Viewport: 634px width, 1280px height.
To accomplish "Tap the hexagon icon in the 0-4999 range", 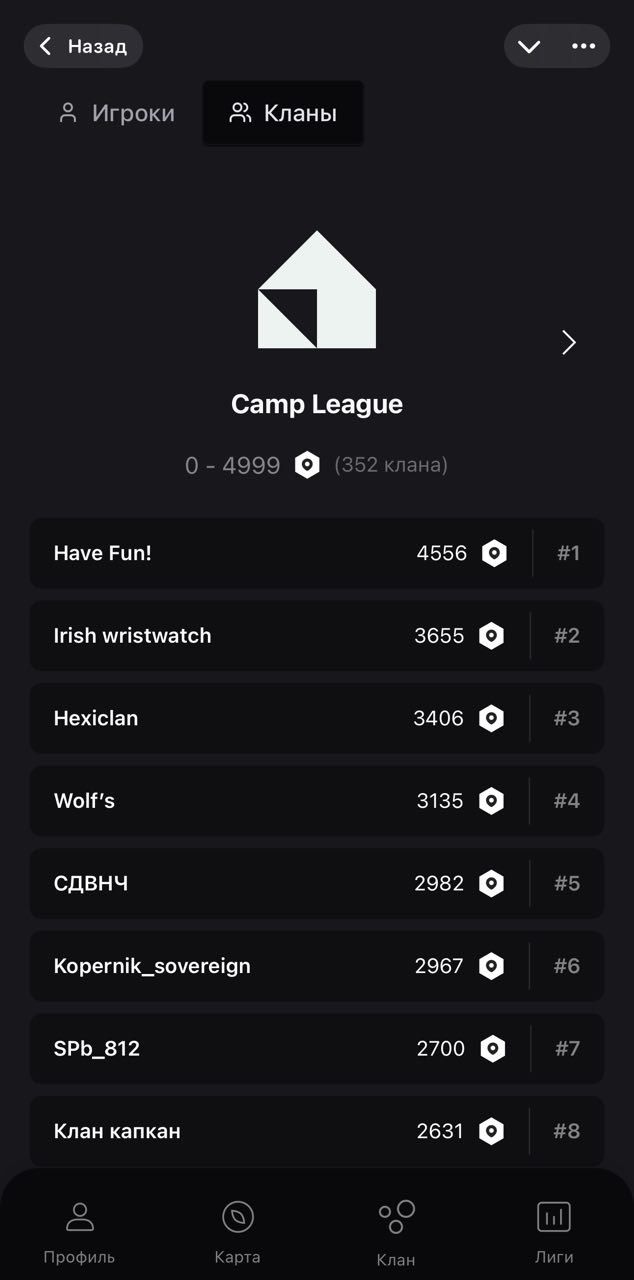I will [x=307, y=464].
